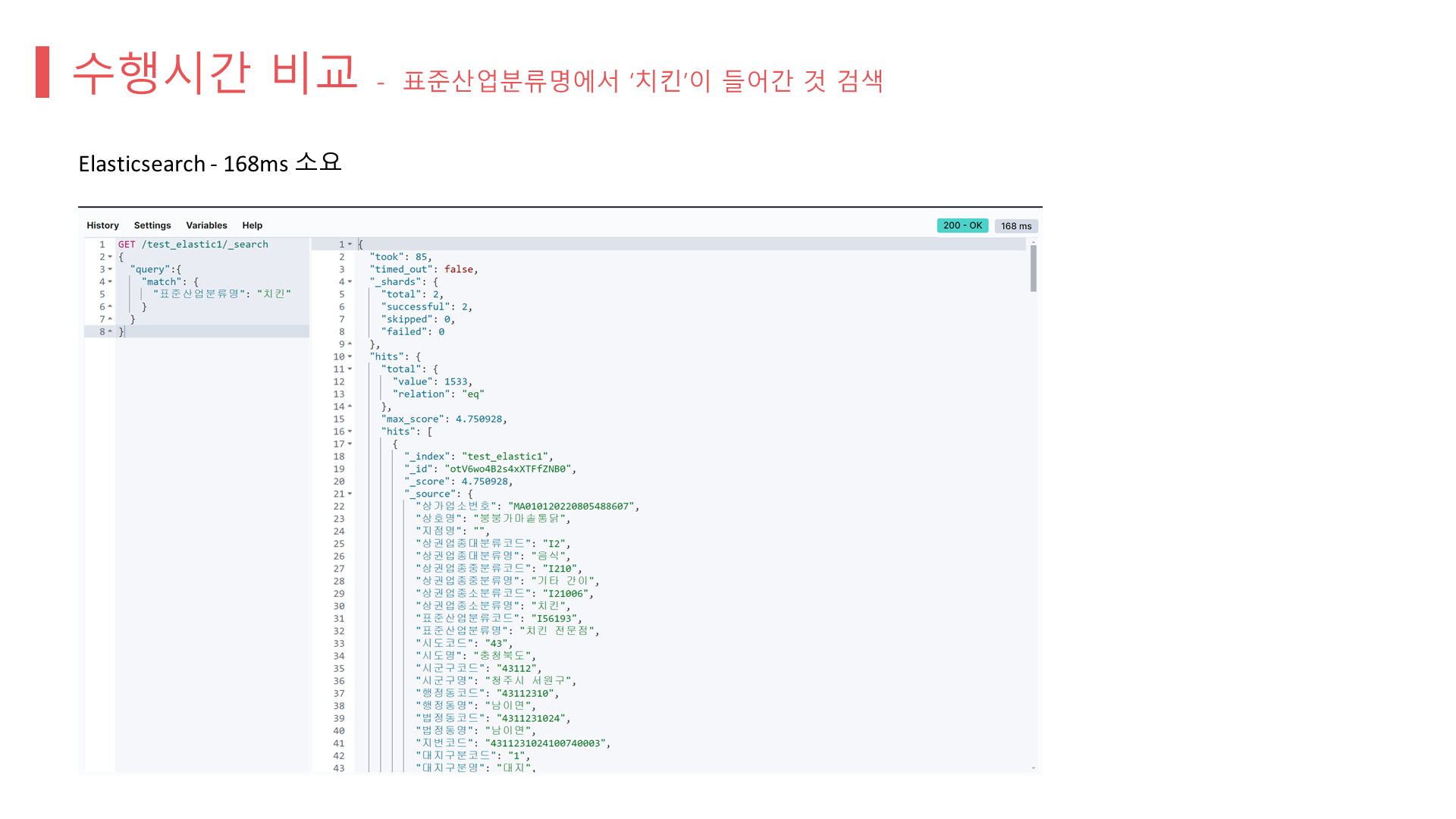Image resolution: width=1456 pixels, height=819 pixels.
Task: Open the History menu
Action: (102, 225)
